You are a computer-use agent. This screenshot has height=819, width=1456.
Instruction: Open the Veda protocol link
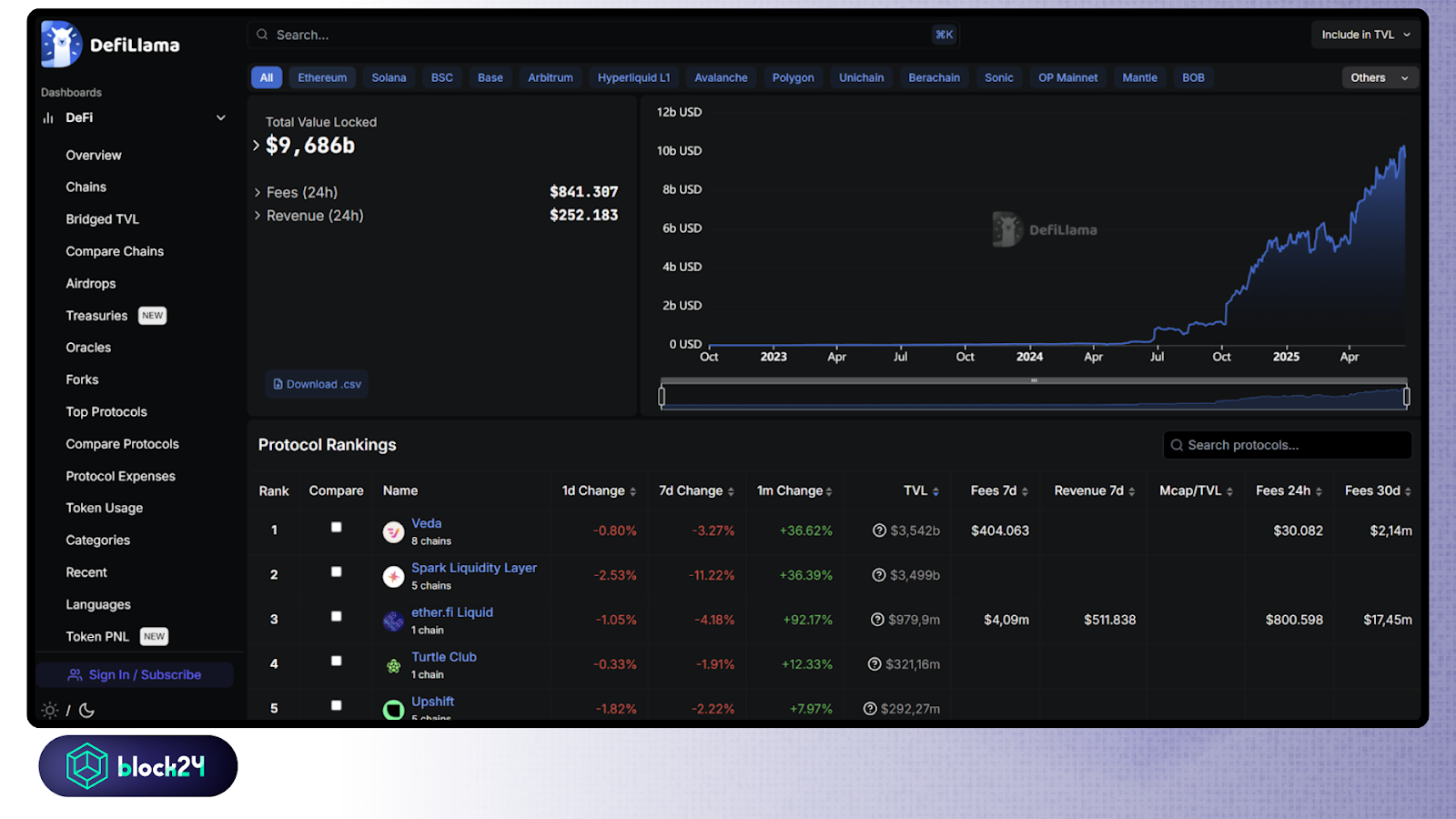click(x=426, y=523)
